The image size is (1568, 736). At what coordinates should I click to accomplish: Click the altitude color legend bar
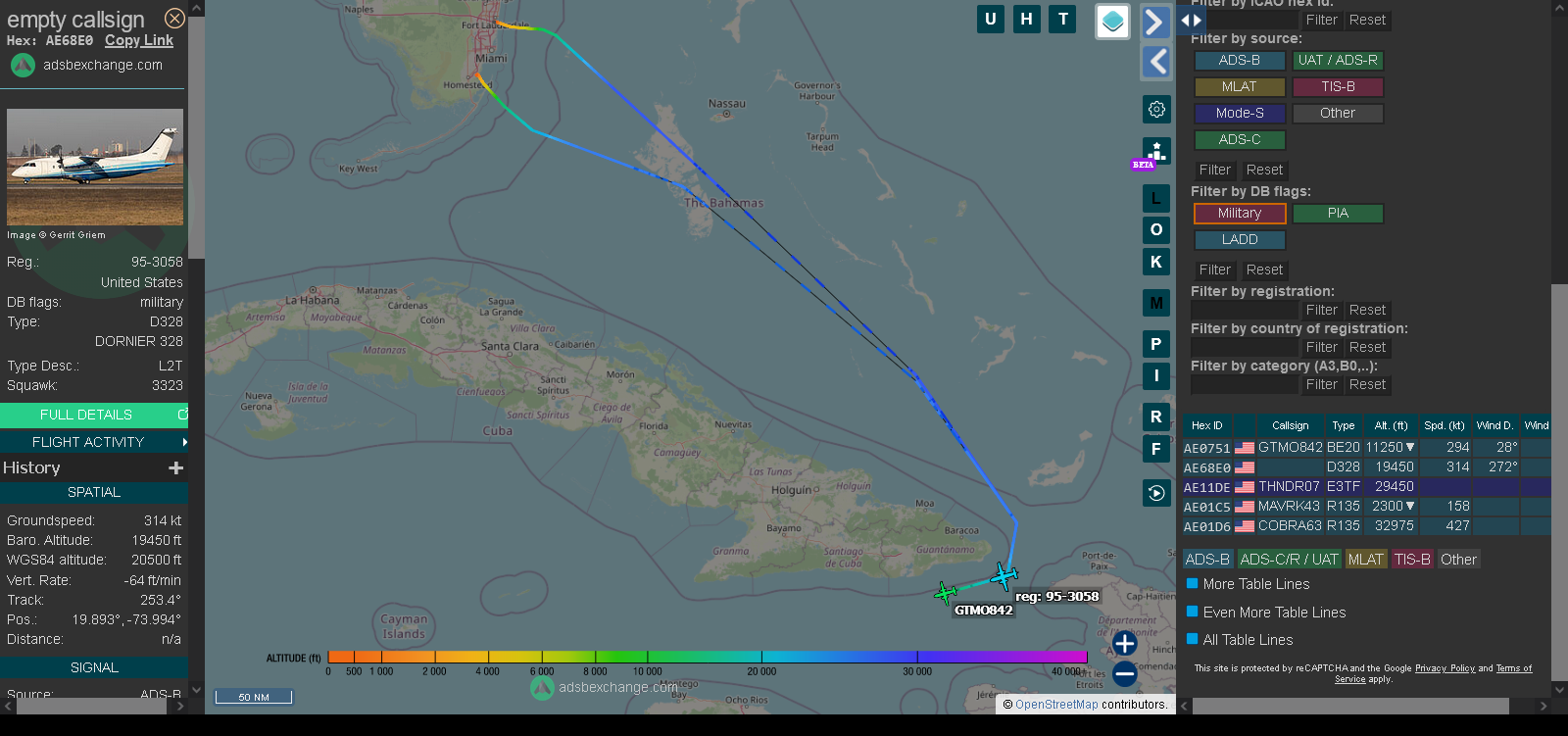[708, 657]
